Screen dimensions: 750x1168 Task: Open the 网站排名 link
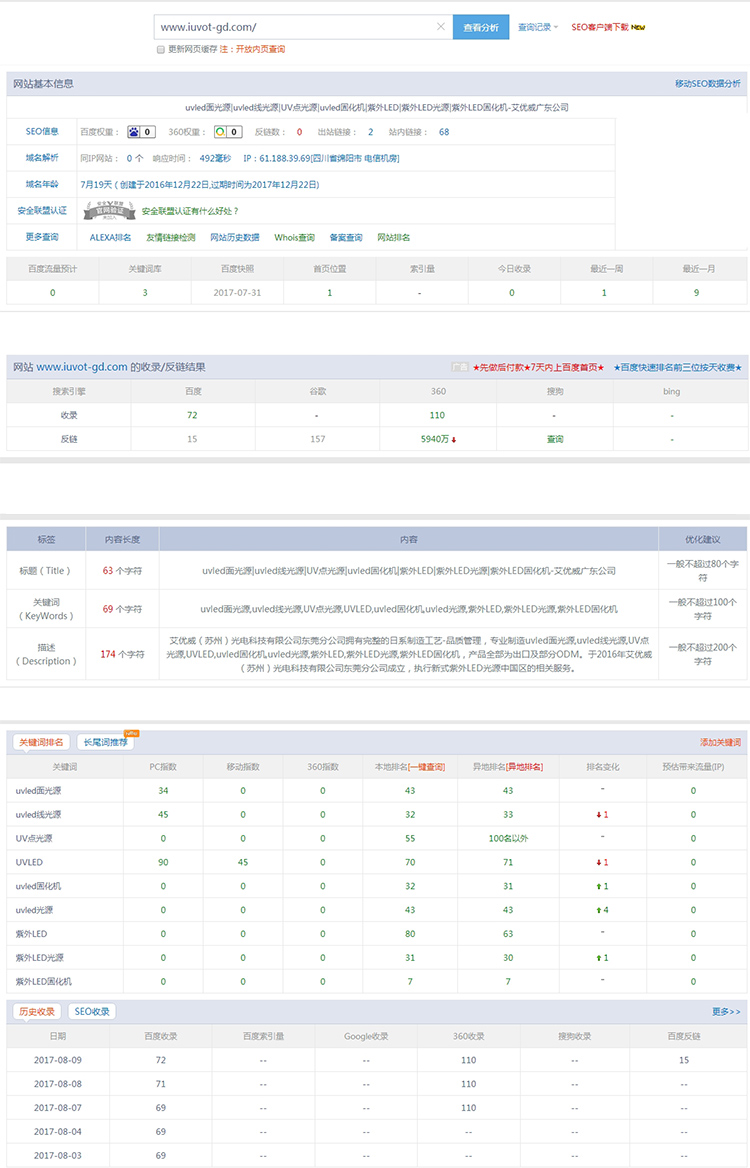click(393, 238)
